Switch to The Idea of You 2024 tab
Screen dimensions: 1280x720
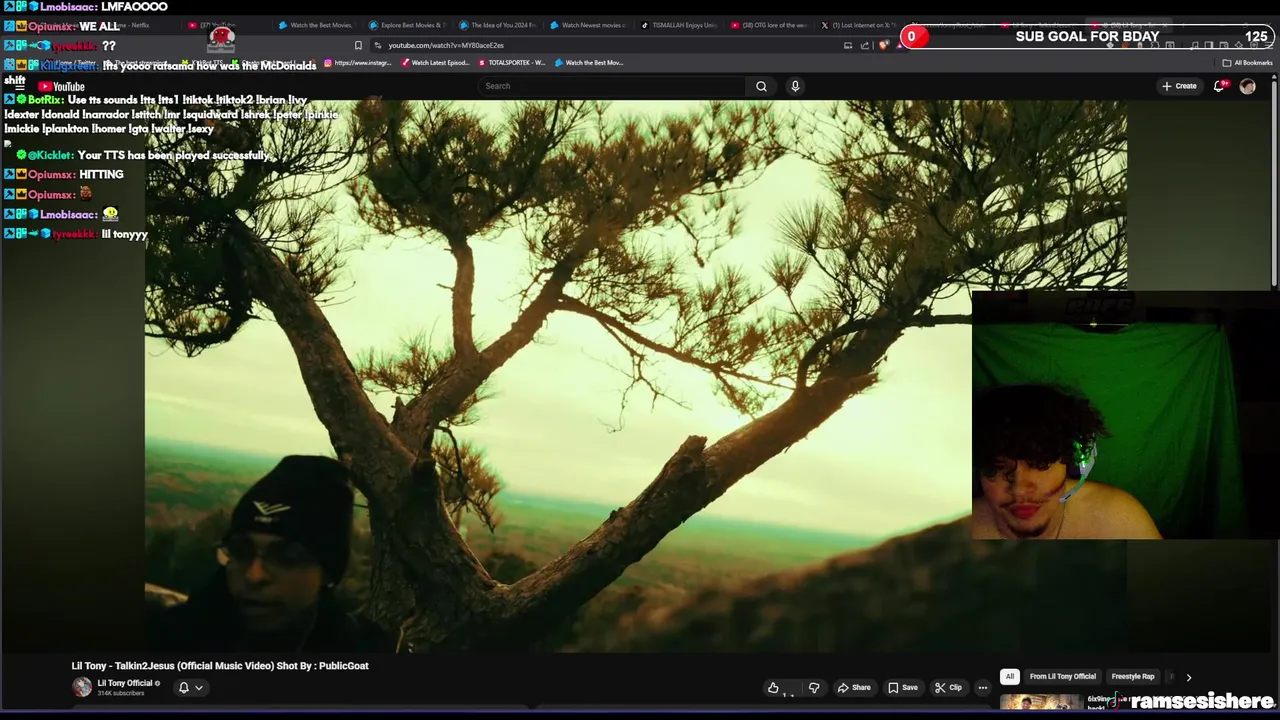497,25
